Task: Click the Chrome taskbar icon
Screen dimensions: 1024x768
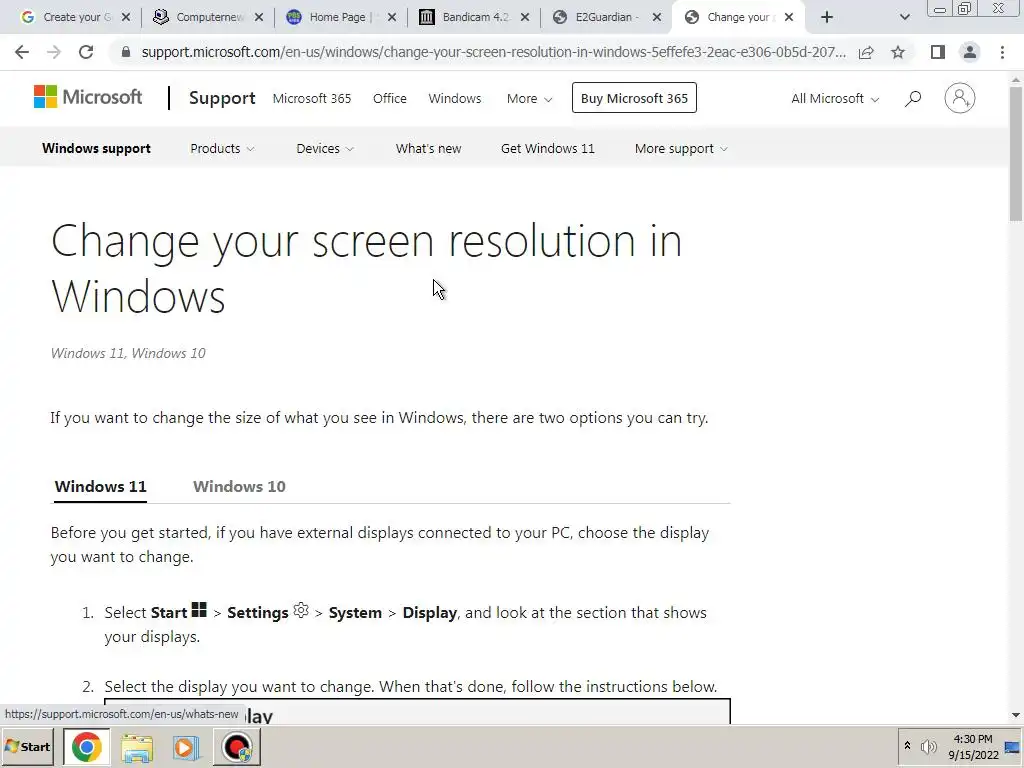Action: 86,747
